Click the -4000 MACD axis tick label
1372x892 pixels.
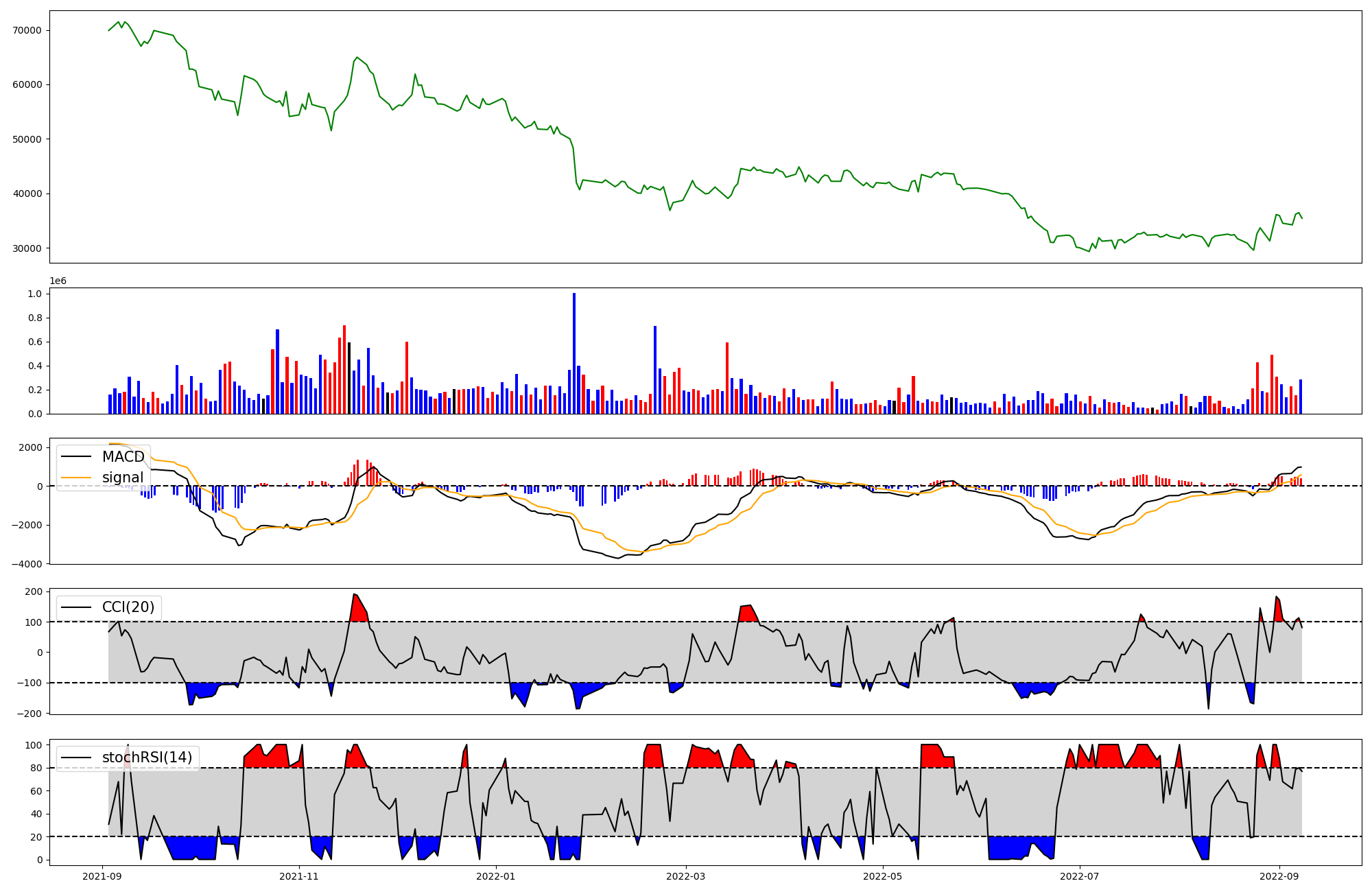click(27, 564)
